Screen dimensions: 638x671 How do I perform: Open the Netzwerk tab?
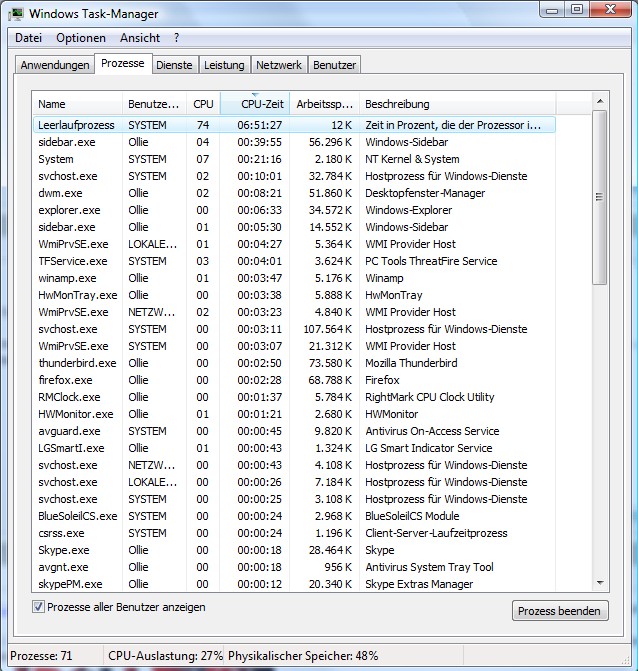coord(279,65)
